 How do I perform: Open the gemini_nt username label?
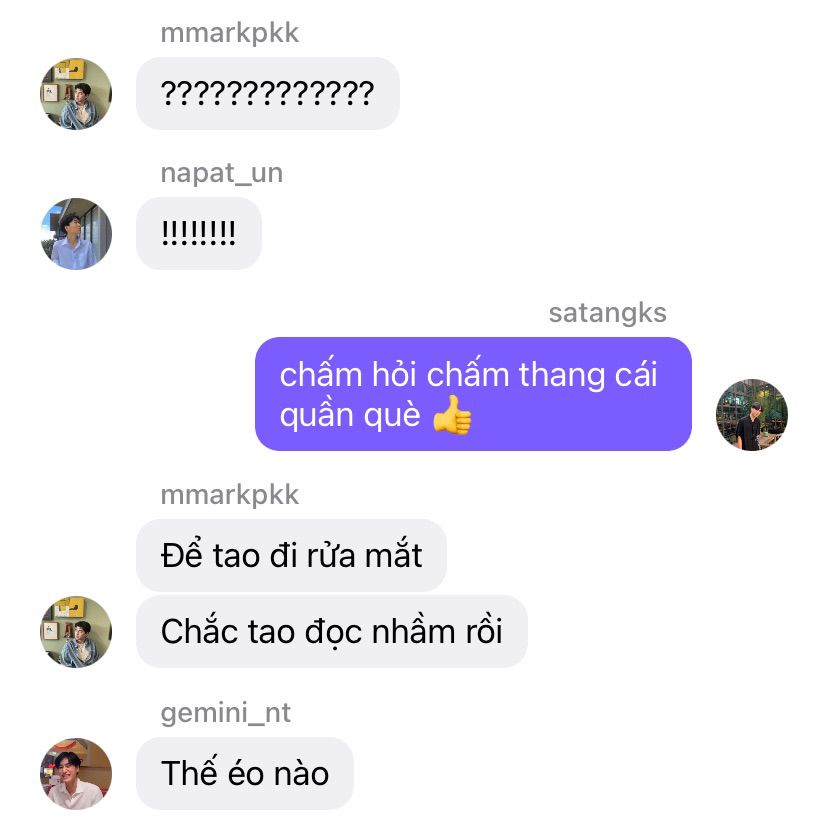tap(225, 713)
